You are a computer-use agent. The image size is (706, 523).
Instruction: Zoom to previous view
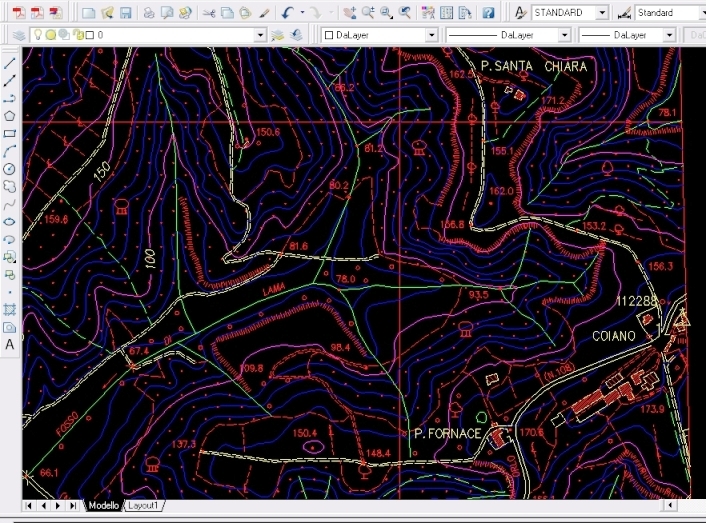[x=405, y=13]
